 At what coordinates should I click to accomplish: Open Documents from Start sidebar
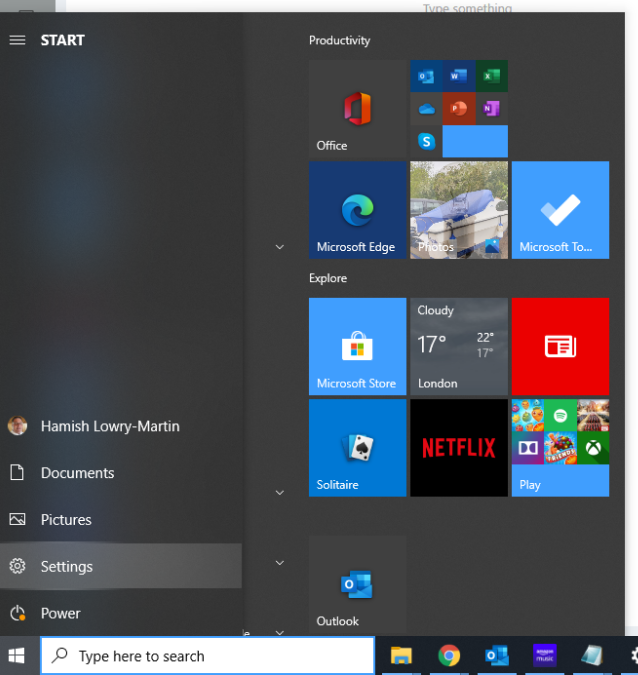[x=121, y=473]
